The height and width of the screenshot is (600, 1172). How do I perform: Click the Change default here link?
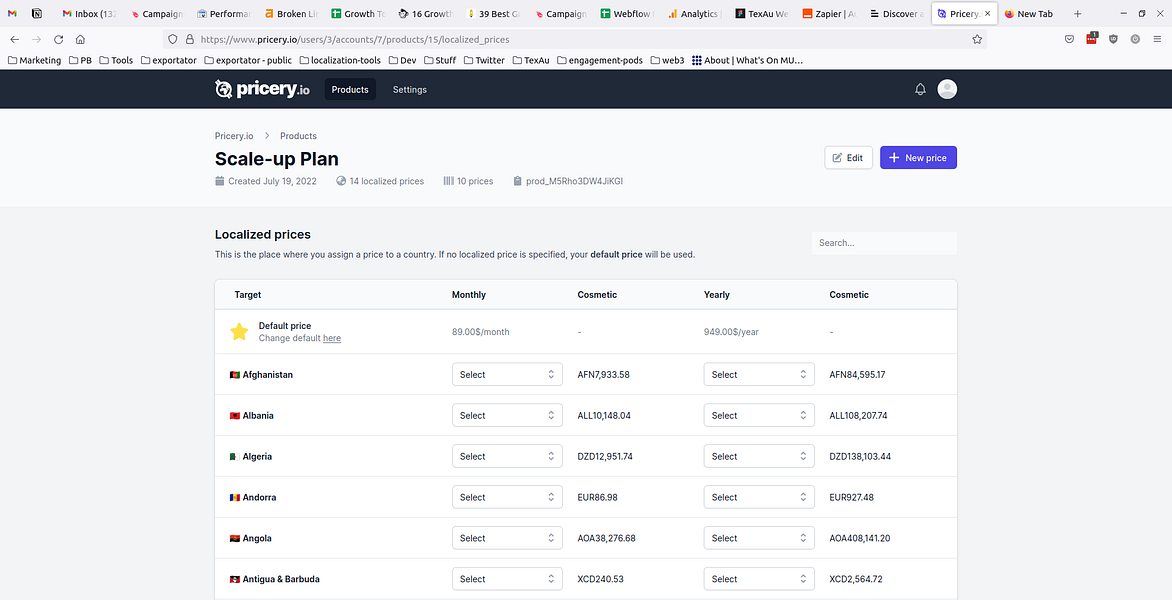(x=332, y=338)
